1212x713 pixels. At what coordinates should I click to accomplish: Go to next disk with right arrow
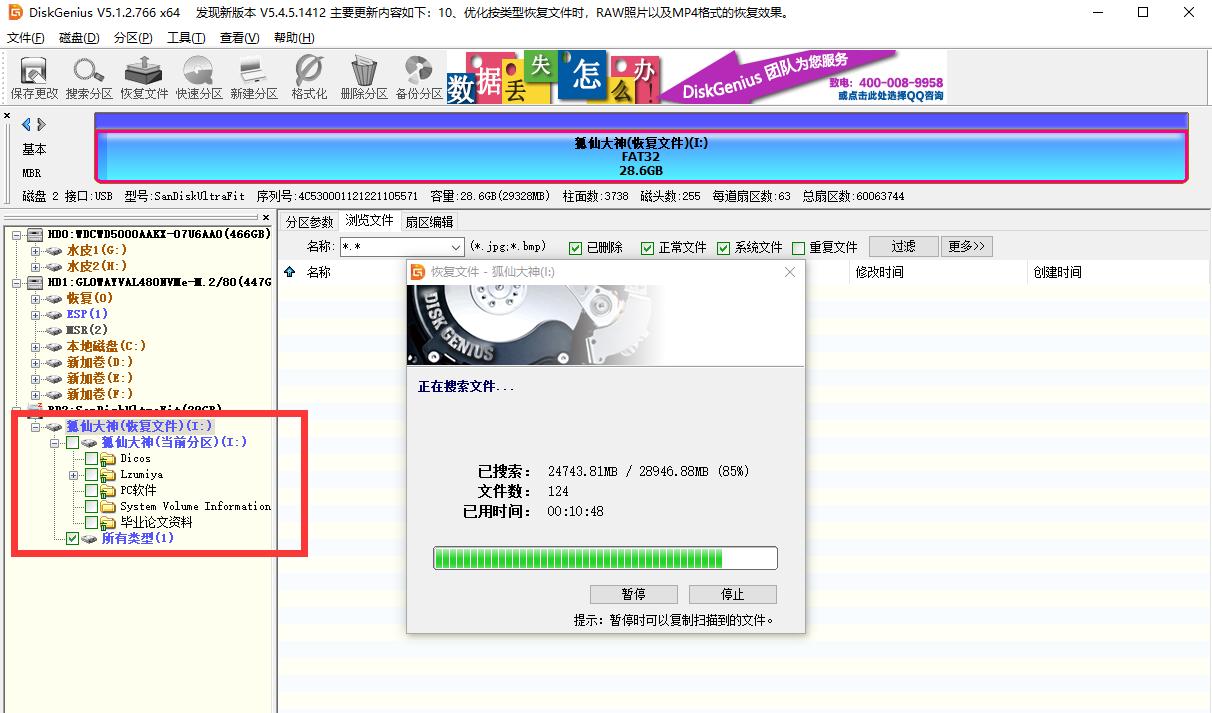42,124
